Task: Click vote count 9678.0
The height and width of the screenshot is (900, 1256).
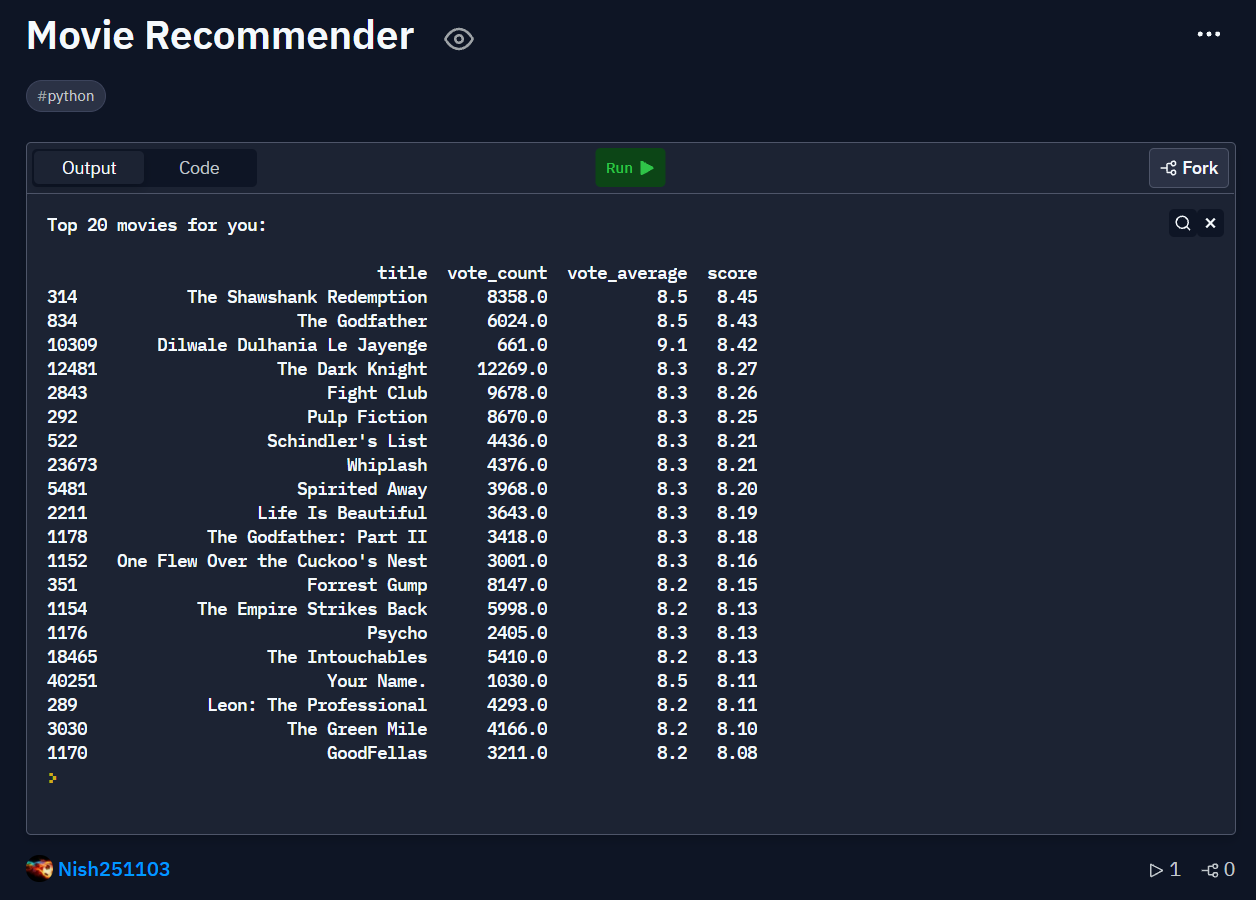Action: [x=517, y=393]
